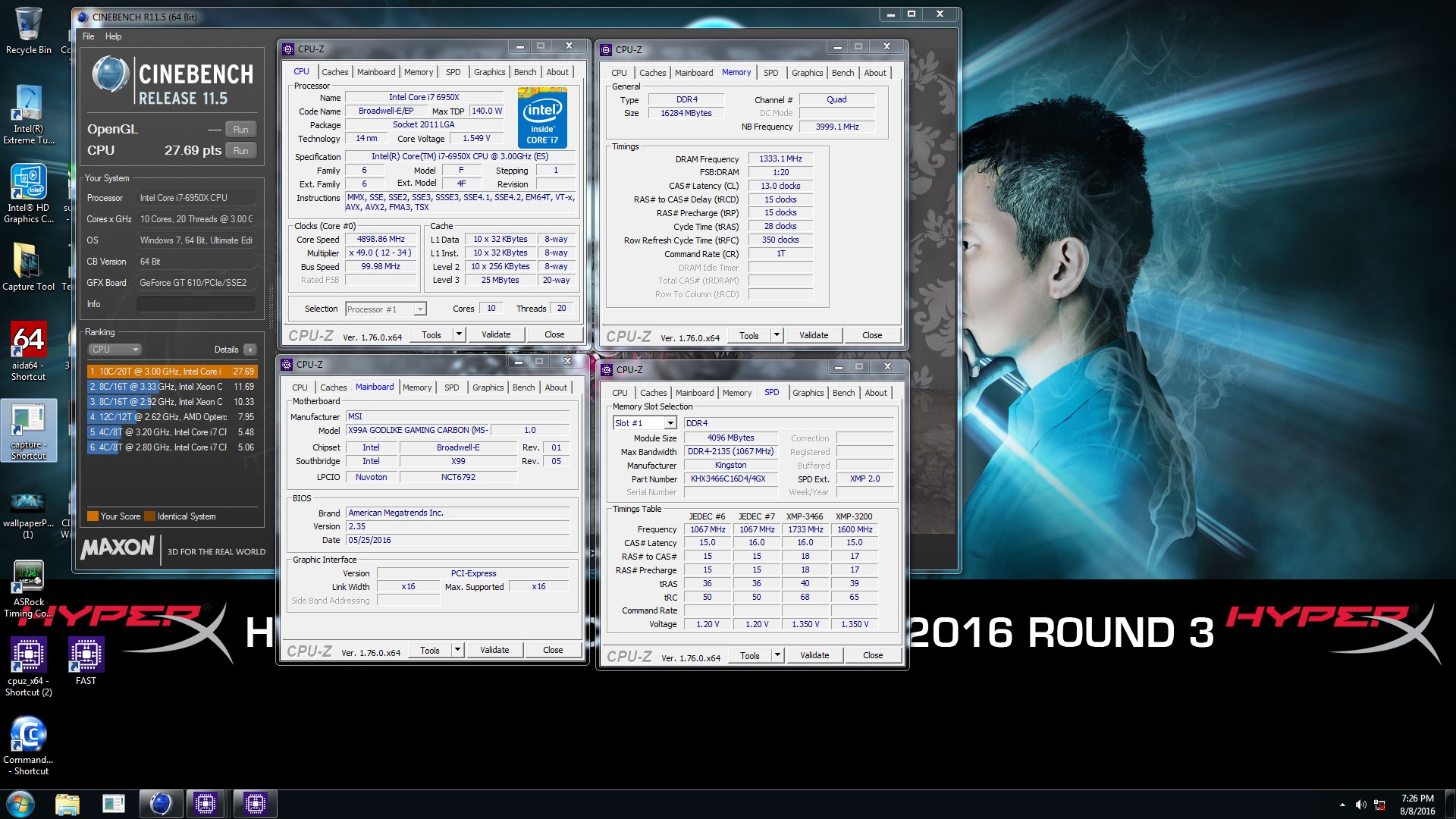Open the Cinebench Help menu
Viewport: 1456px width, 819px height.
coord(113,36)
